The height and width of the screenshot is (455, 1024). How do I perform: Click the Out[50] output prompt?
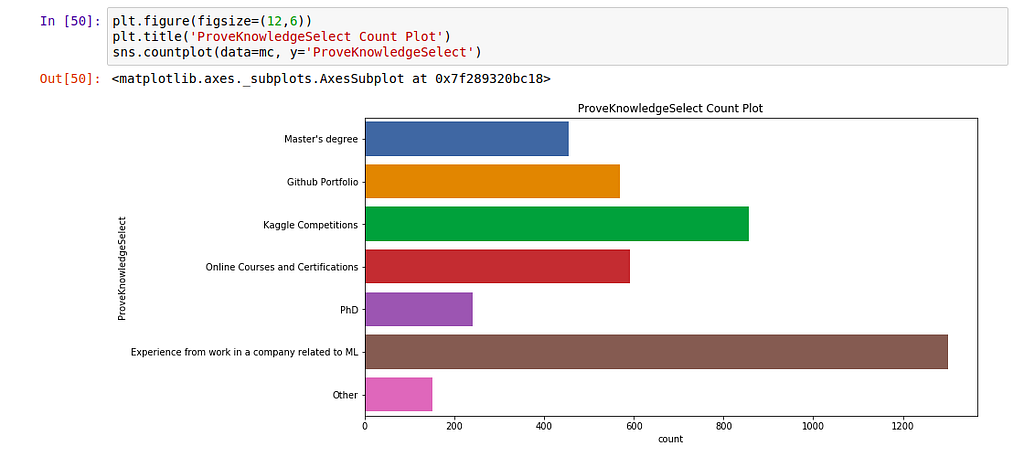point(69,80)
